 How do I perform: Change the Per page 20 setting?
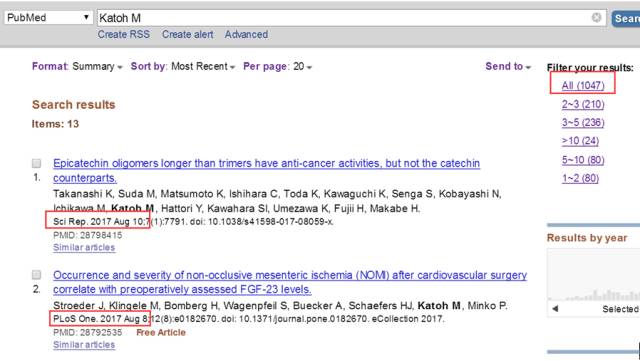click(x=278, y=66)
